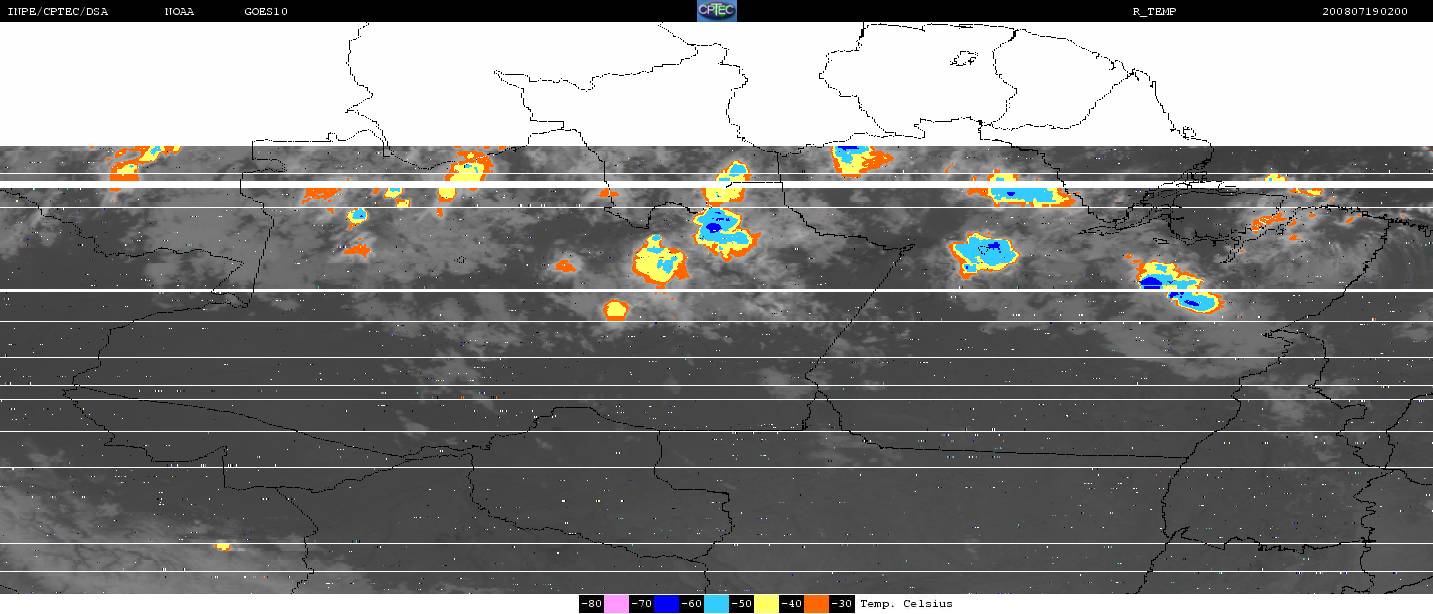Viewport: 1433px width, 614px height.
Task: Pick the pink legend color swatch
Action: pyautogui.click(x=616, y=604)
